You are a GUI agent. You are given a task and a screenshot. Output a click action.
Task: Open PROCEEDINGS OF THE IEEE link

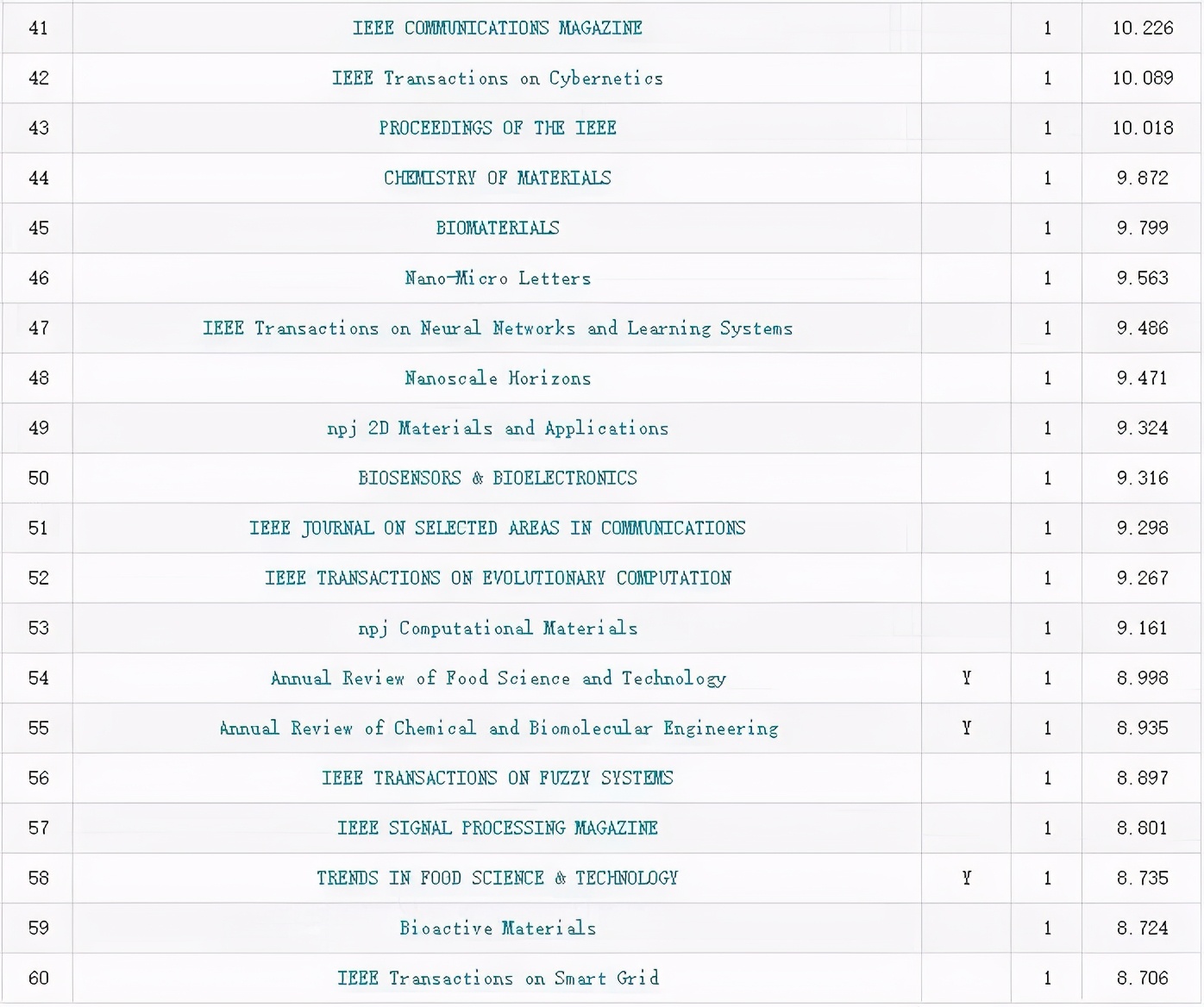498,128
